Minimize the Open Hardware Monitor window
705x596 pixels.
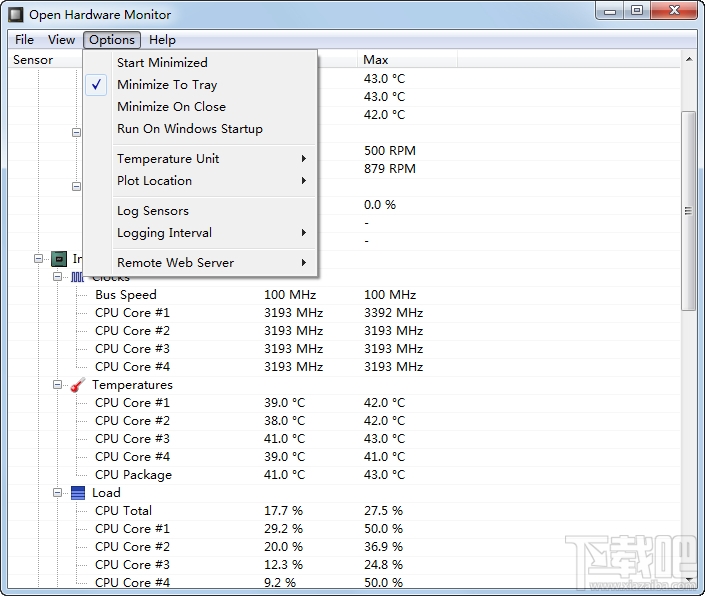pos(610,11)
